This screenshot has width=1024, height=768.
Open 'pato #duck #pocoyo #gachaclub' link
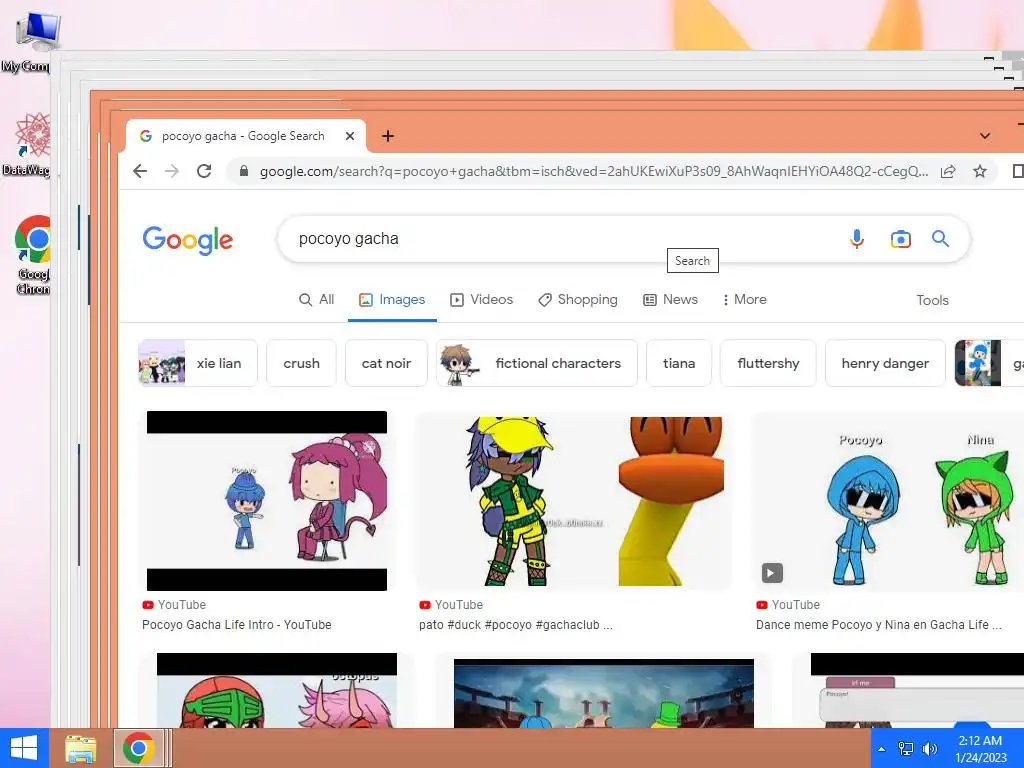(x=516, y=625)
